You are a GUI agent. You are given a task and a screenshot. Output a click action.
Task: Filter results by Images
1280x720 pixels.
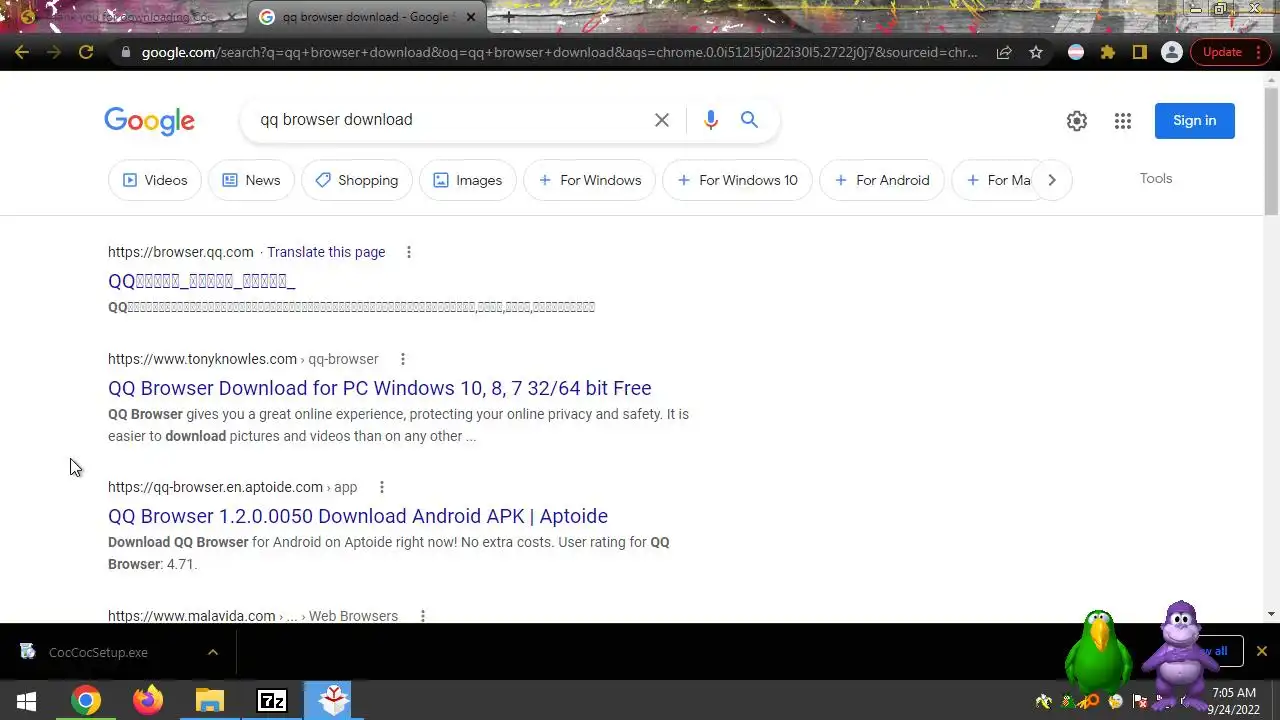pos(468,180)
